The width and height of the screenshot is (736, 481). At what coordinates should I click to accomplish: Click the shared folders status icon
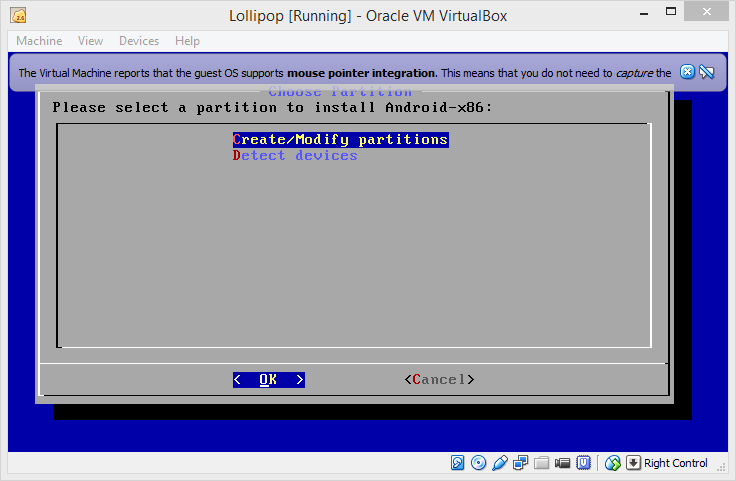point(541,463)
